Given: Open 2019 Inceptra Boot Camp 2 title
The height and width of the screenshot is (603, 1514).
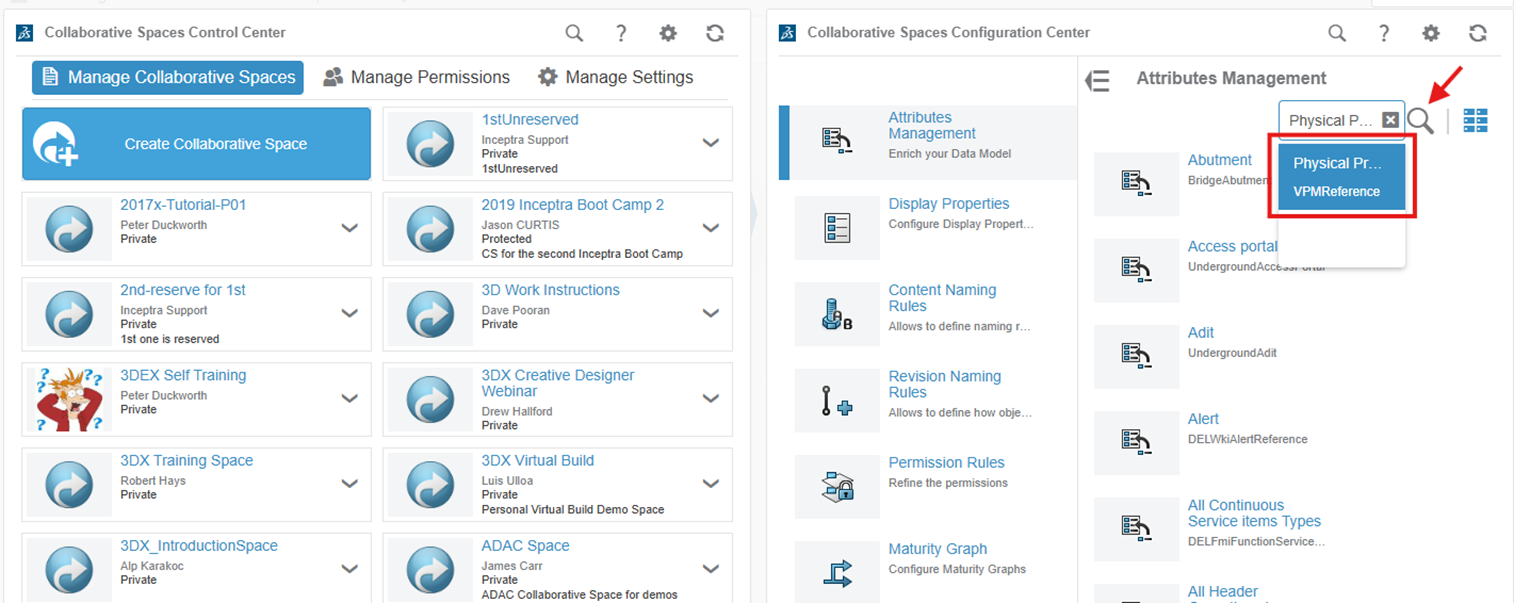Looking at the screenshot, I should (x=573, y=205).
